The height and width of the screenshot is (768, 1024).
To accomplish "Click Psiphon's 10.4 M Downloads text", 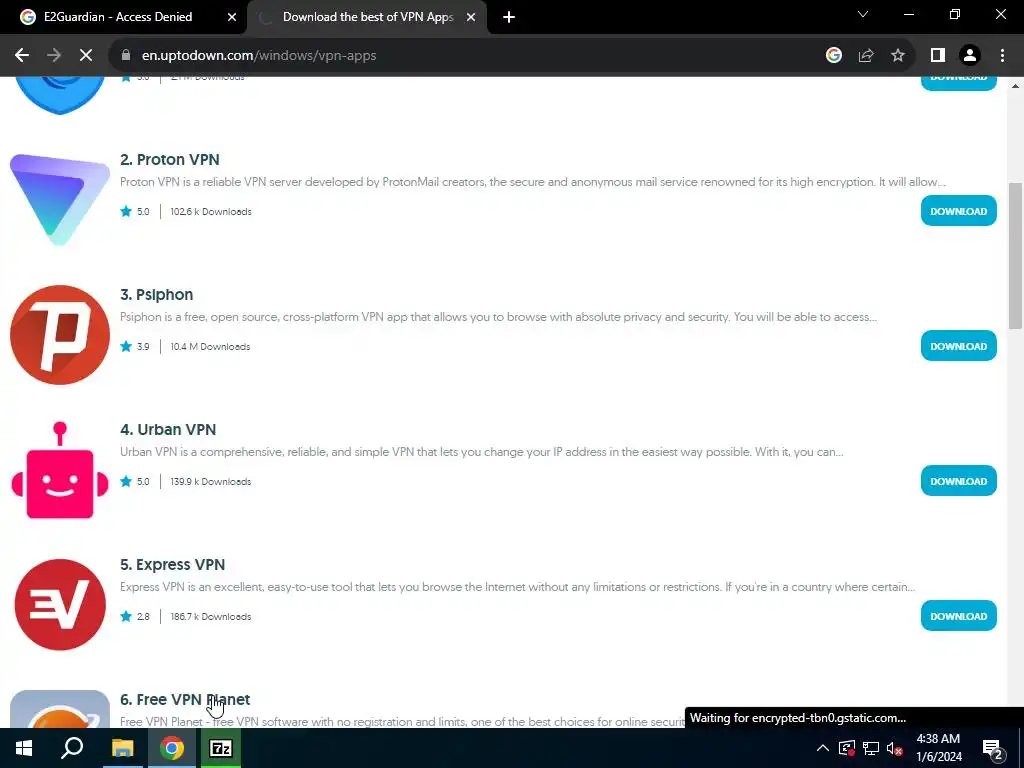I will coord(210,346).
